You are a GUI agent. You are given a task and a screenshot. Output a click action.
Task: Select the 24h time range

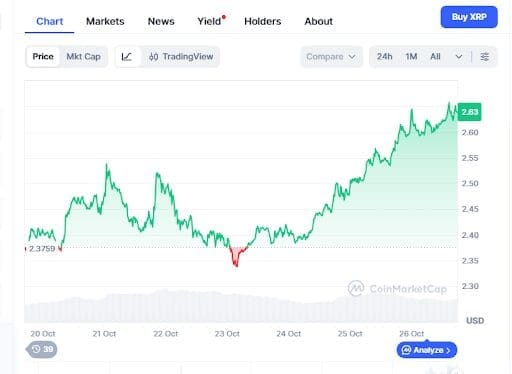pyautogui.click(x=384, y=57)
